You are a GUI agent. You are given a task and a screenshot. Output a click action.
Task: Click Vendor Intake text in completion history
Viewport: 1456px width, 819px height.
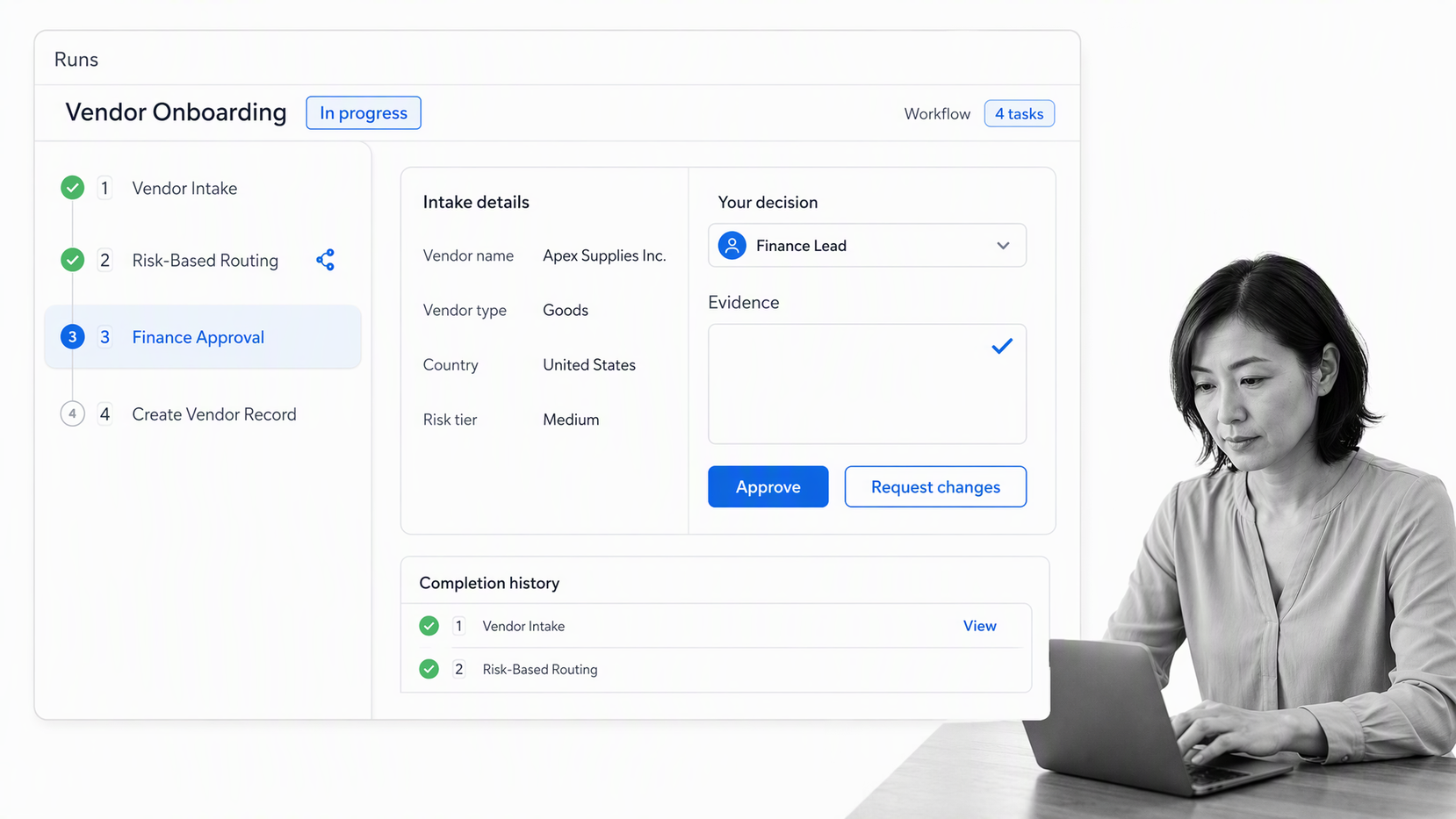pyautogui.click(x=523, y=626)
